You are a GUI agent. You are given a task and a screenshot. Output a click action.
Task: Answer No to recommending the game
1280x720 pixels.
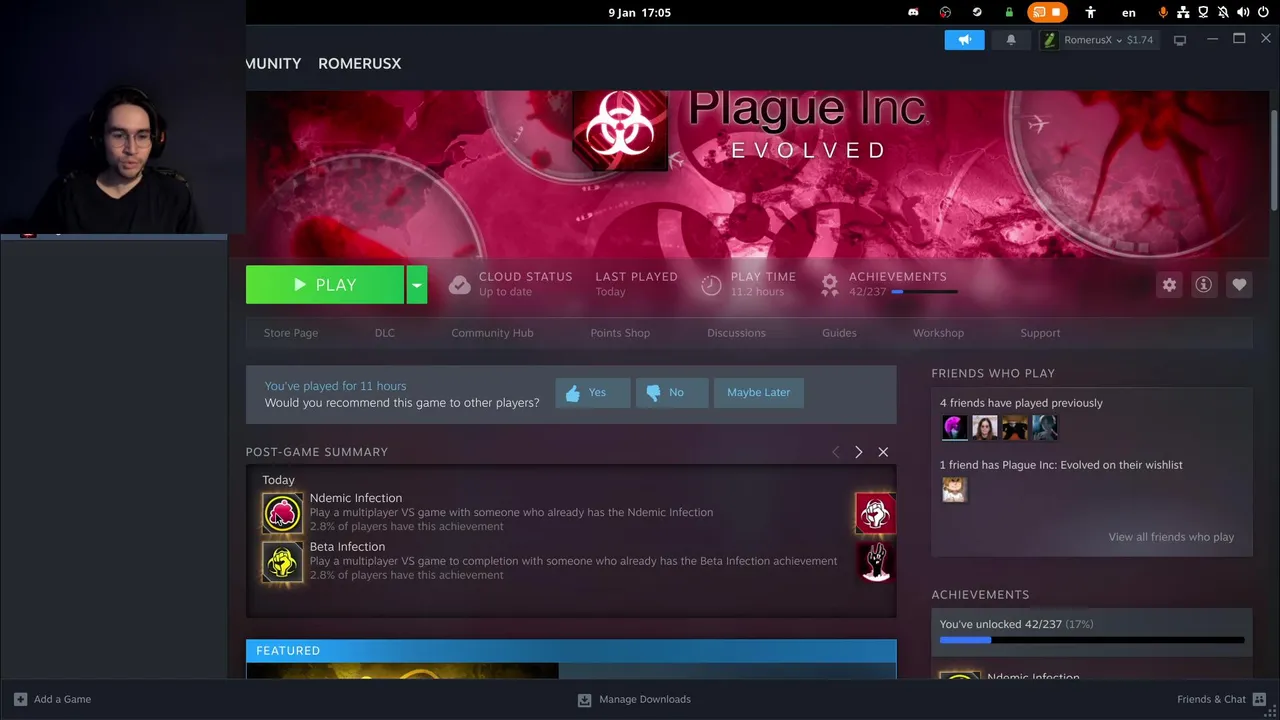[672, 393]
